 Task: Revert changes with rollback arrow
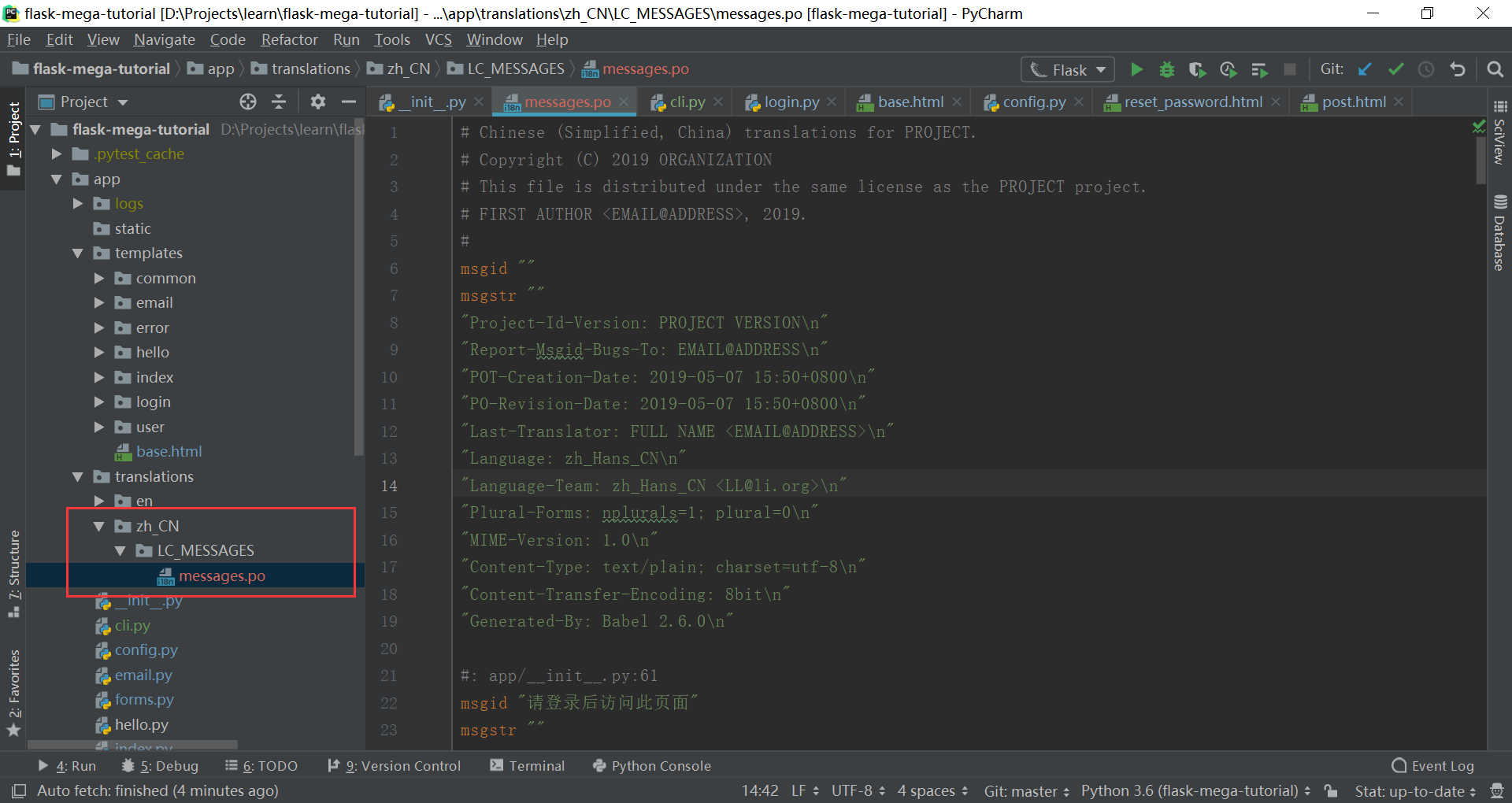(x=1458, y=69)
